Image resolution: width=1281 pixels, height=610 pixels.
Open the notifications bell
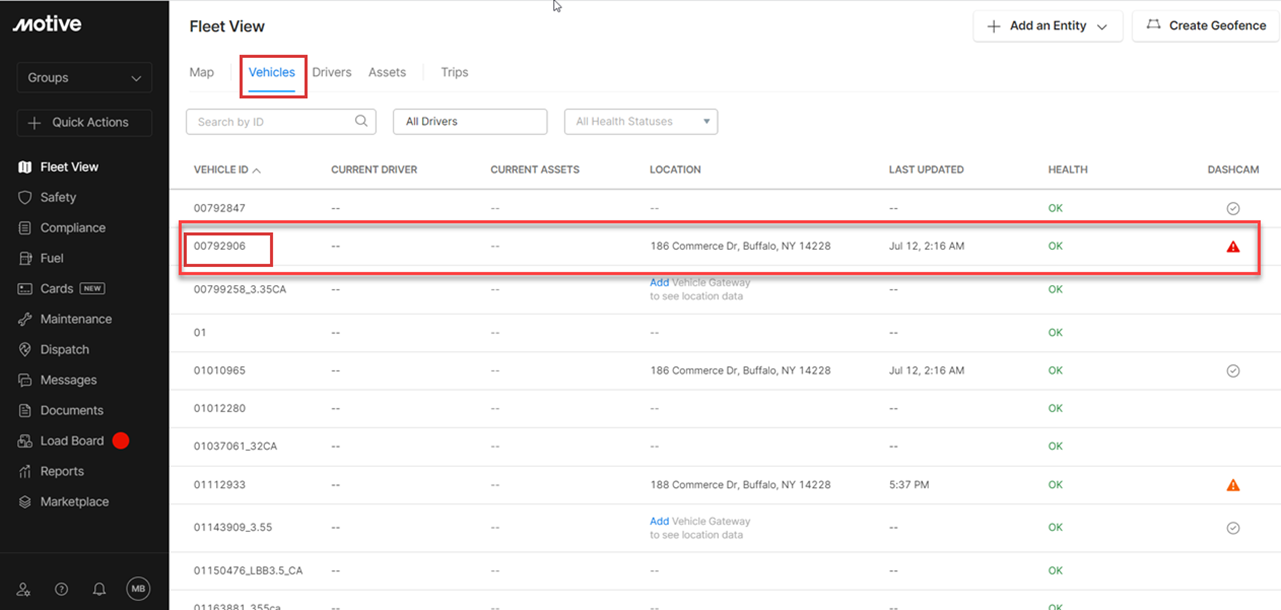(x=99, y=590)
